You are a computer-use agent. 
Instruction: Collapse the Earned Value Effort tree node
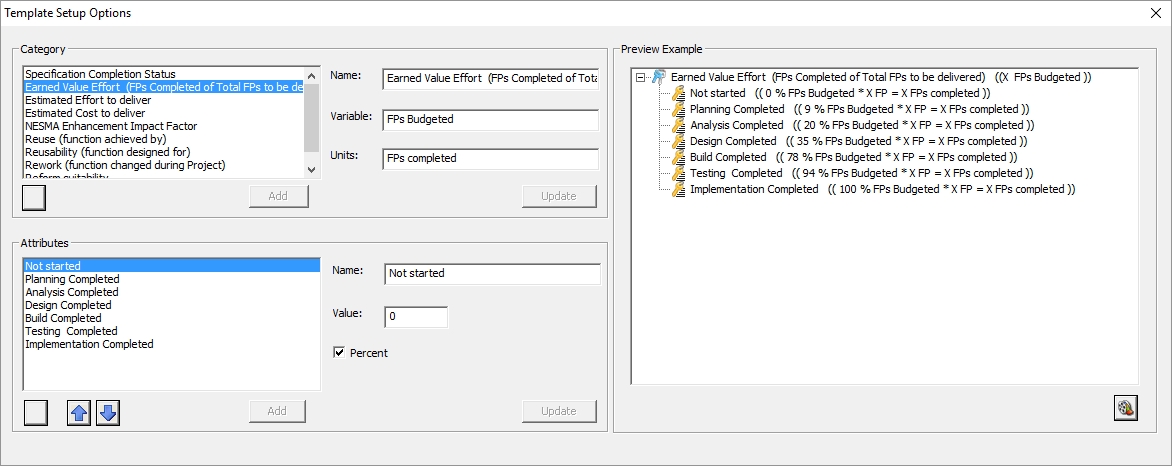(641, 77)
